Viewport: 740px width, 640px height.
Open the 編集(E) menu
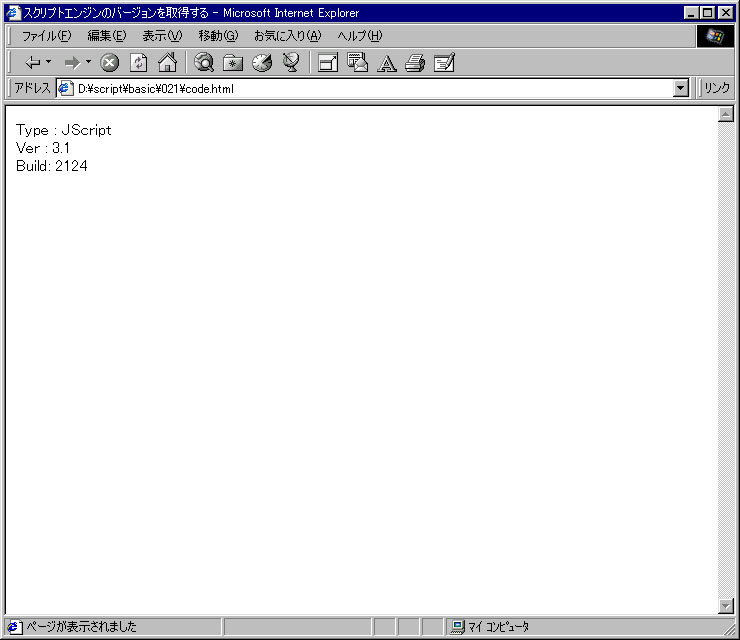pyautogui.click(x=107, y=36)
